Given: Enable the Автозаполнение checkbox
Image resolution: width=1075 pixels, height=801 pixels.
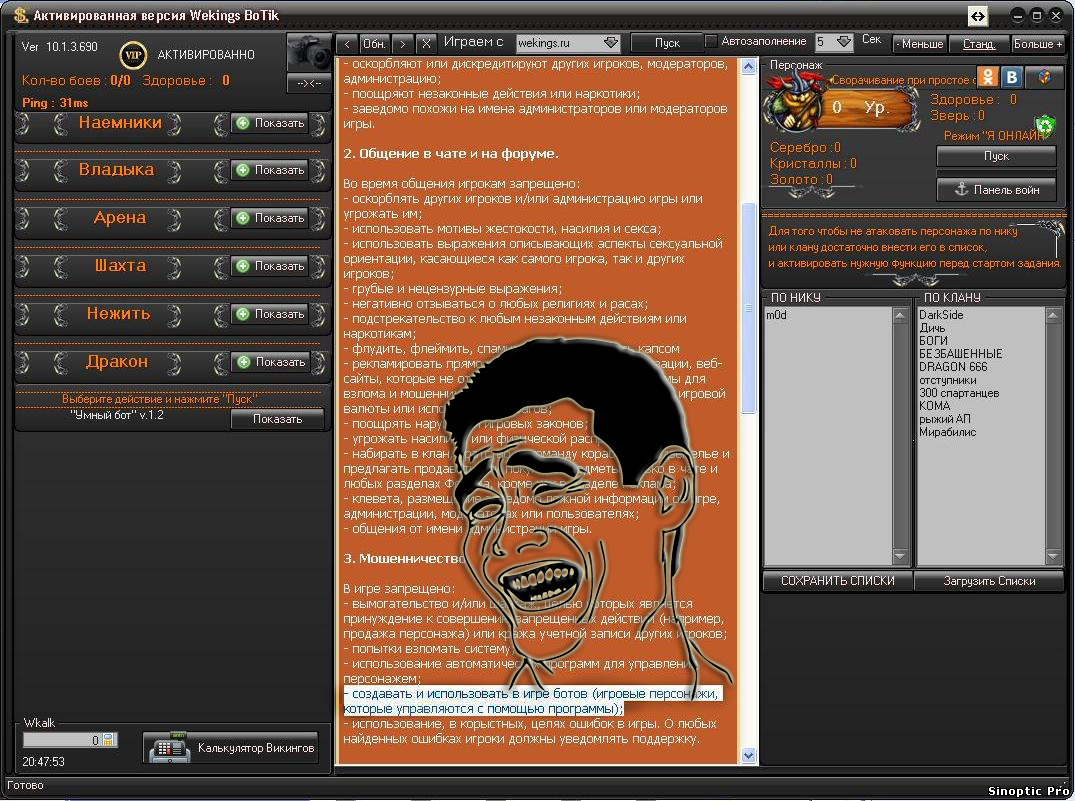Looking at the screenshot, I should pos(711,41).
